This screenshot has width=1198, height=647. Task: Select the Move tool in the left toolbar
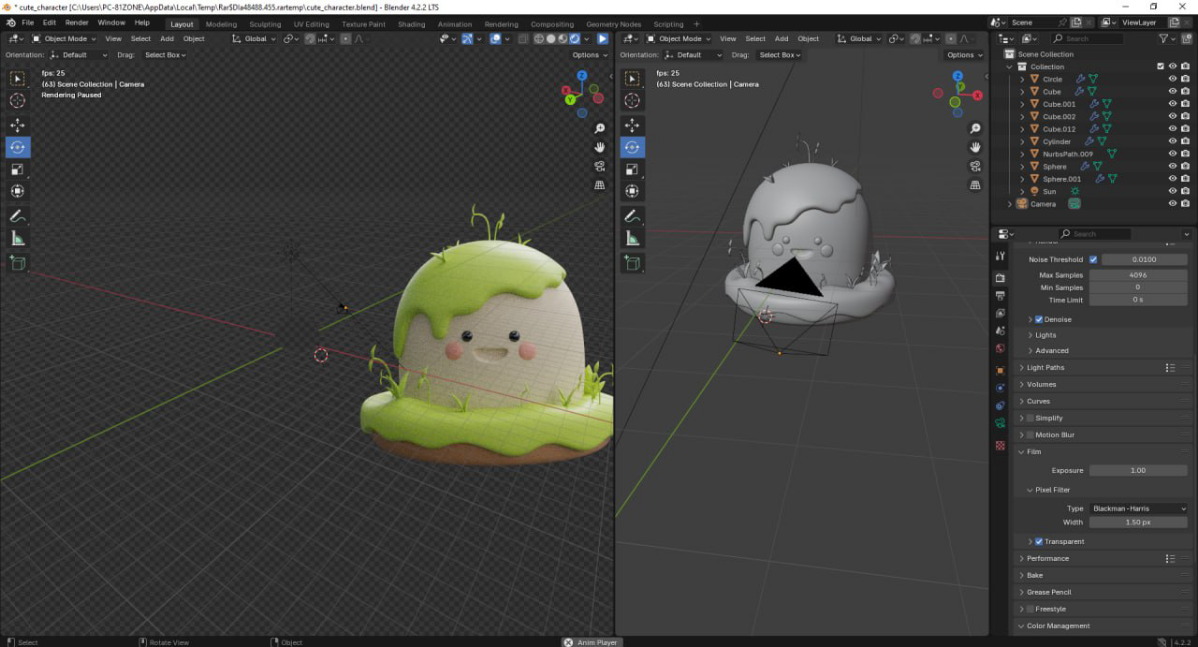click(16, 124)
